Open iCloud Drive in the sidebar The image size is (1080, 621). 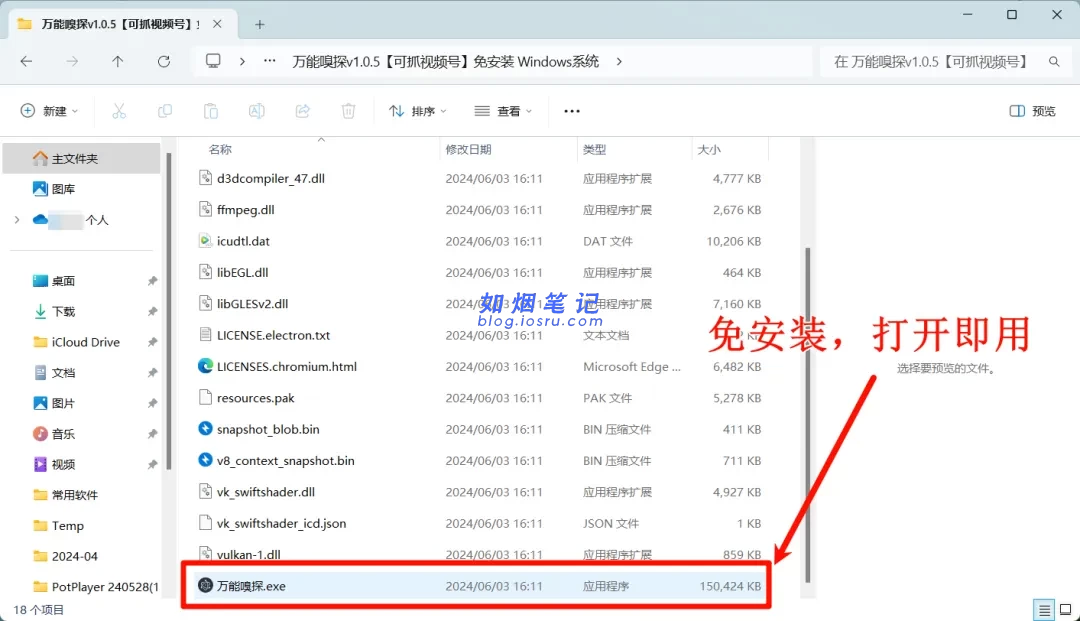(76, 342)
